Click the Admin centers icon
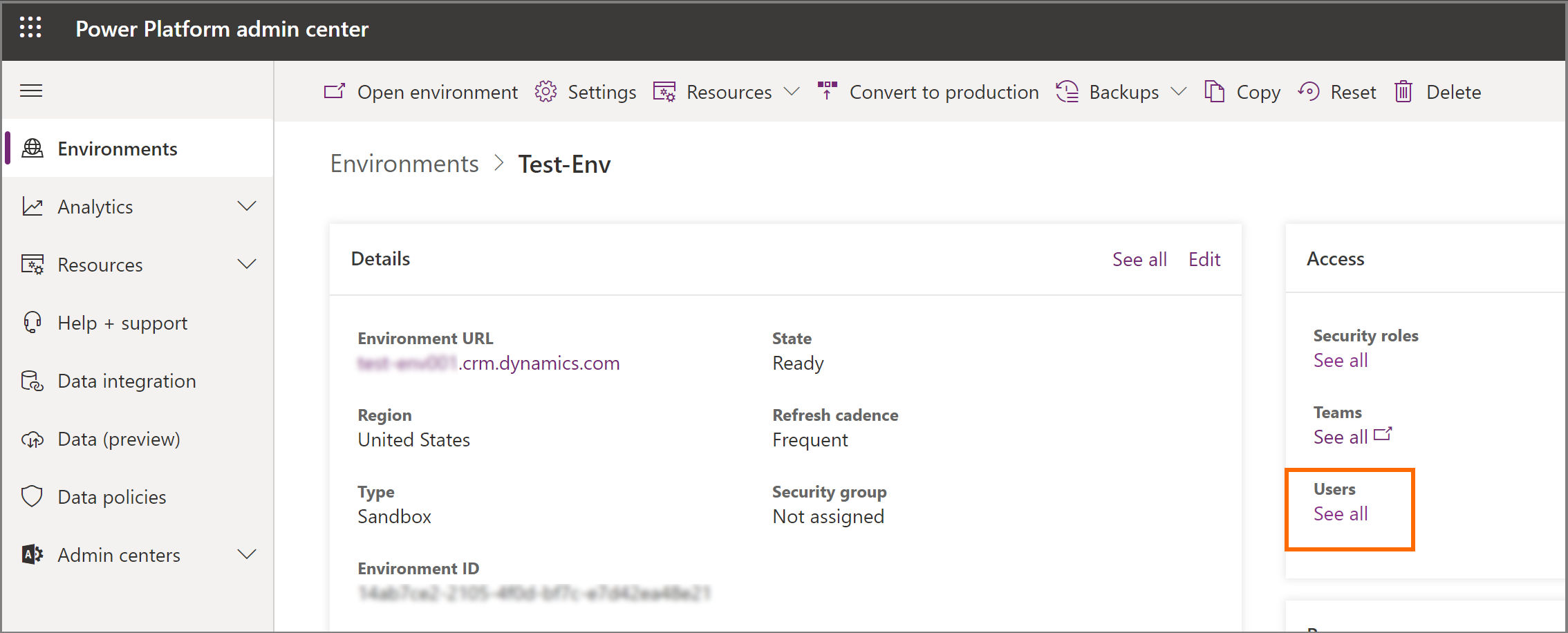 pos(32,554)
